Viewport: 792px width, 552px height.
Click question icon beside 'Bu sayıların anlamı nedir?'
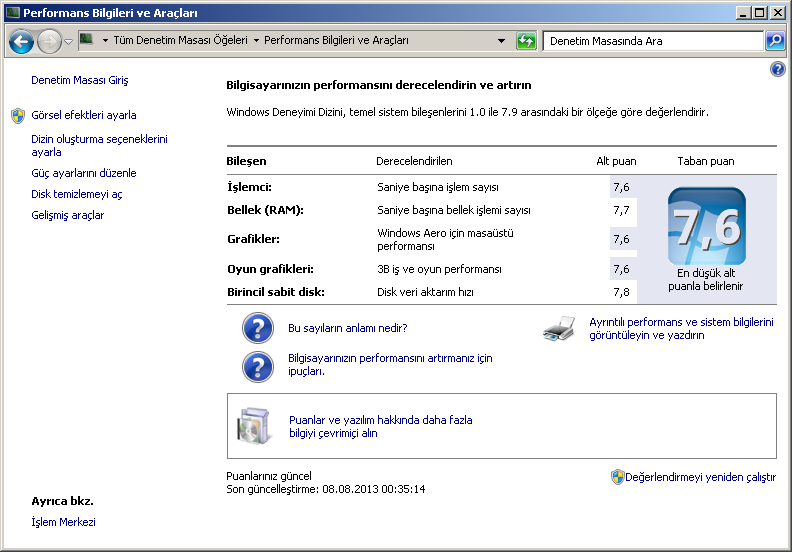pyautogui.click(x=258, y=328)
